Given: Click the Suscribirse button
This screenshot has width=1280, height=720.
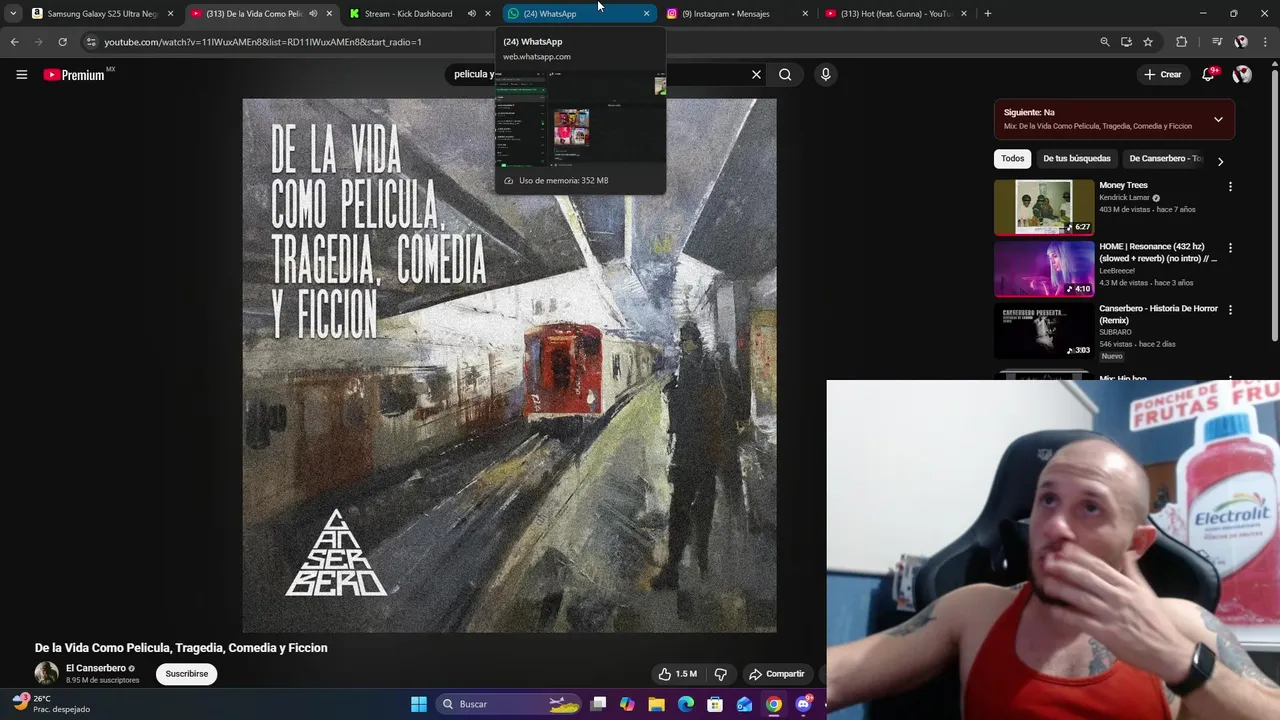Looking at the screenshot, I should [x=187, y=674].
